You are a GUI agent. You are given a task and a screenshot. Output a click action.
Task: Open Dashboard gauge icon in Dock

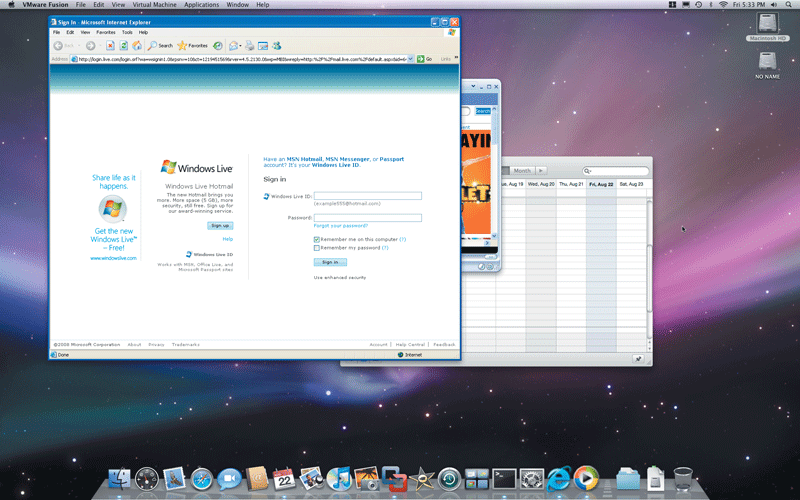tap(147, 479)
